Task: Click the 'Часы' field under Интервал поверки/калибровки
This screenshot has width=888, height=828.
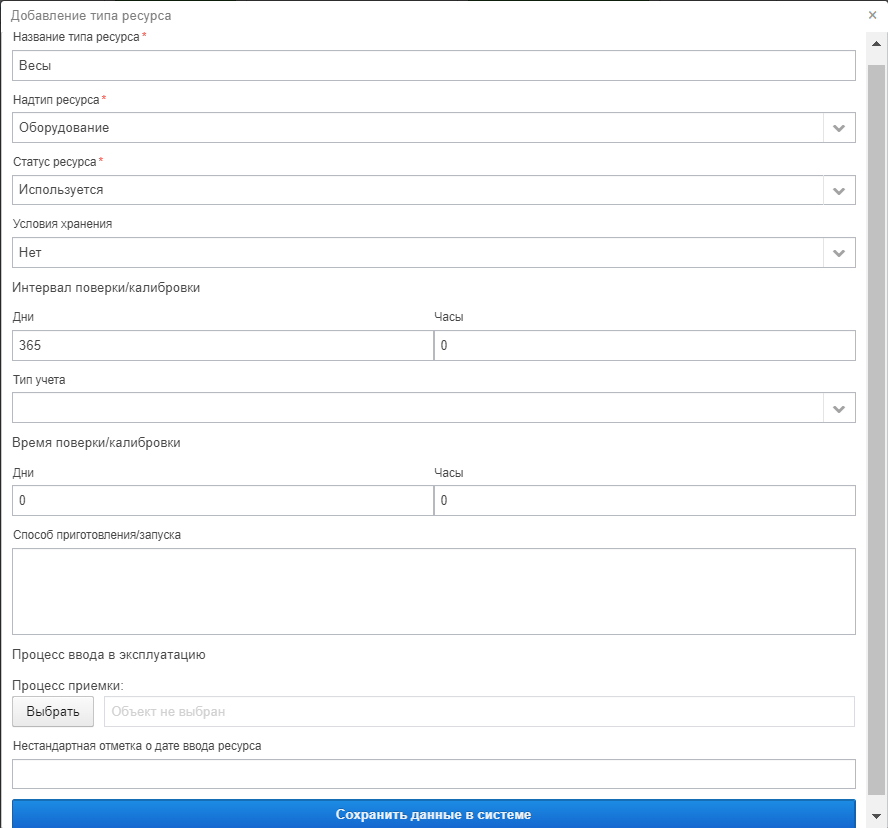Action: (x=645, y=345)
